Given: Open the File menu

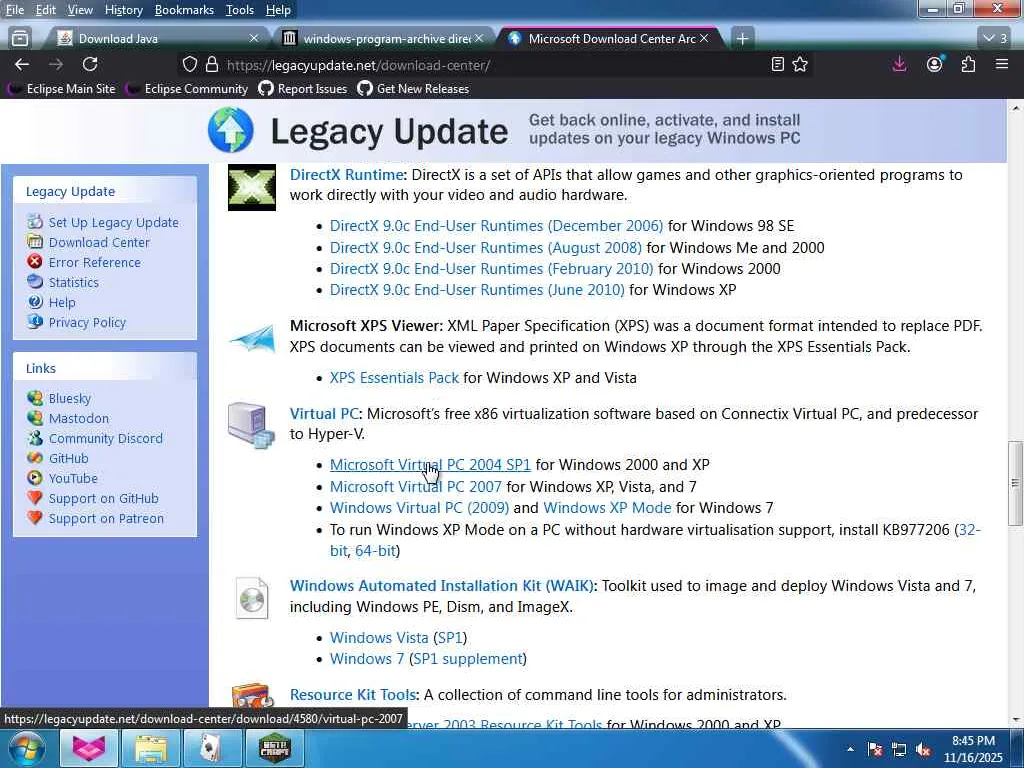Looking at the screenshot, I should pos(14,10).
